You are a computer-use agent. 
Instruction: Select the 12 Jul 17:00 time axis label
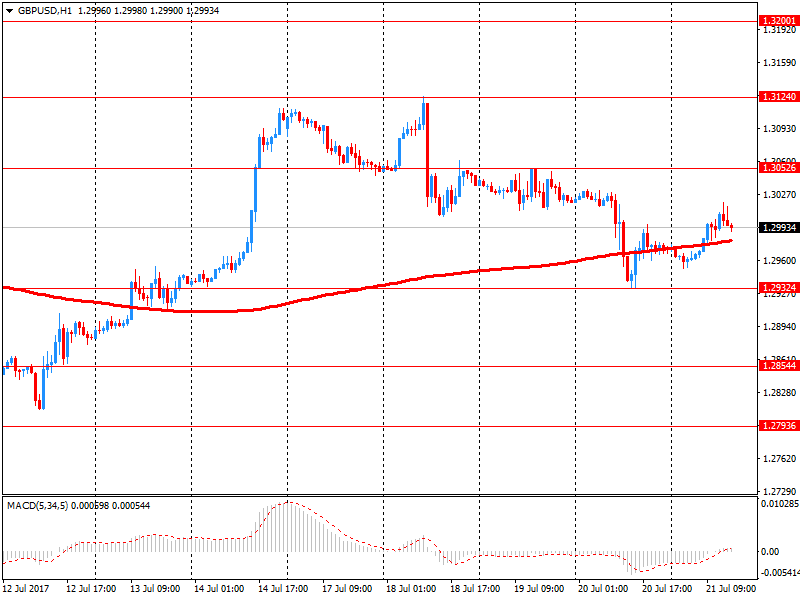[x=91, y=589]
